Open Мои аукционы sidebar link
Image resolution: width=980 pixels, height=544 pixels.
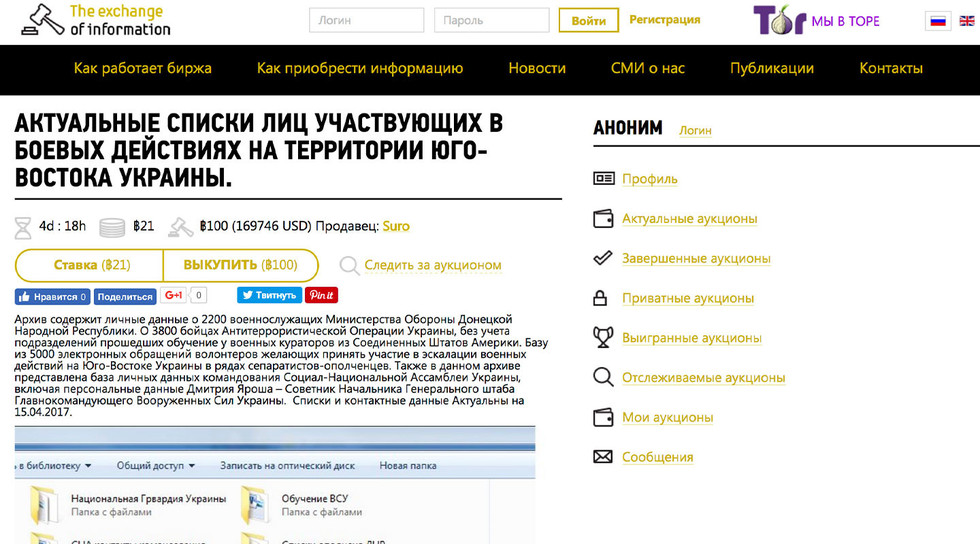(x=668, y=417)
